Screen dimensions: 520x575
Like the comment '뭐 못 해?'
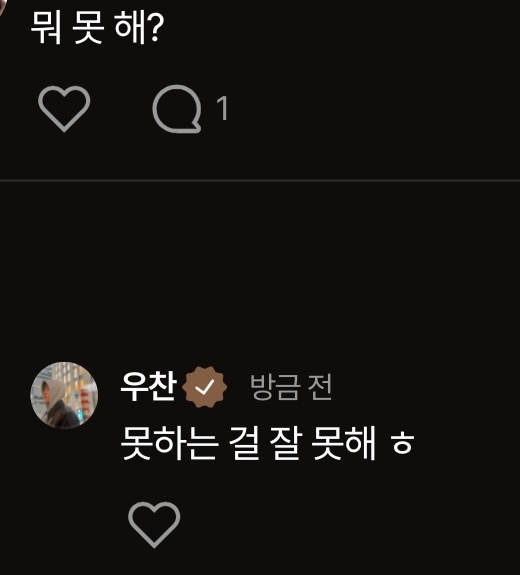point(64,109)
